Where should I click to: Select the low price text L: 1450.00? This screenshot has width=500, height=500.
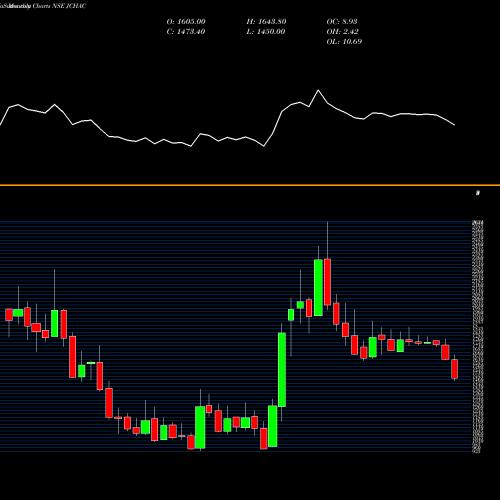click(x=266, y=32)
